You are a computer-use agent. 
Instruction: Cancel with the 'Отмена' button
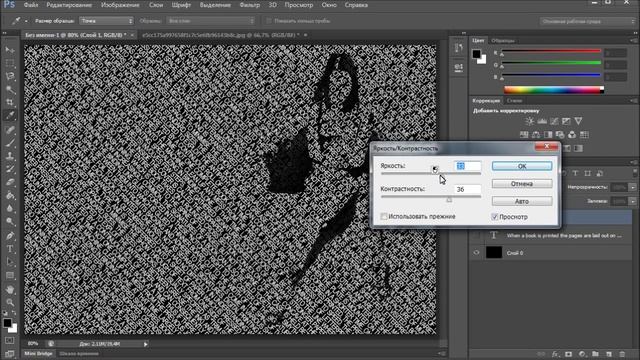pyautogui.click(x=522, y=184)
